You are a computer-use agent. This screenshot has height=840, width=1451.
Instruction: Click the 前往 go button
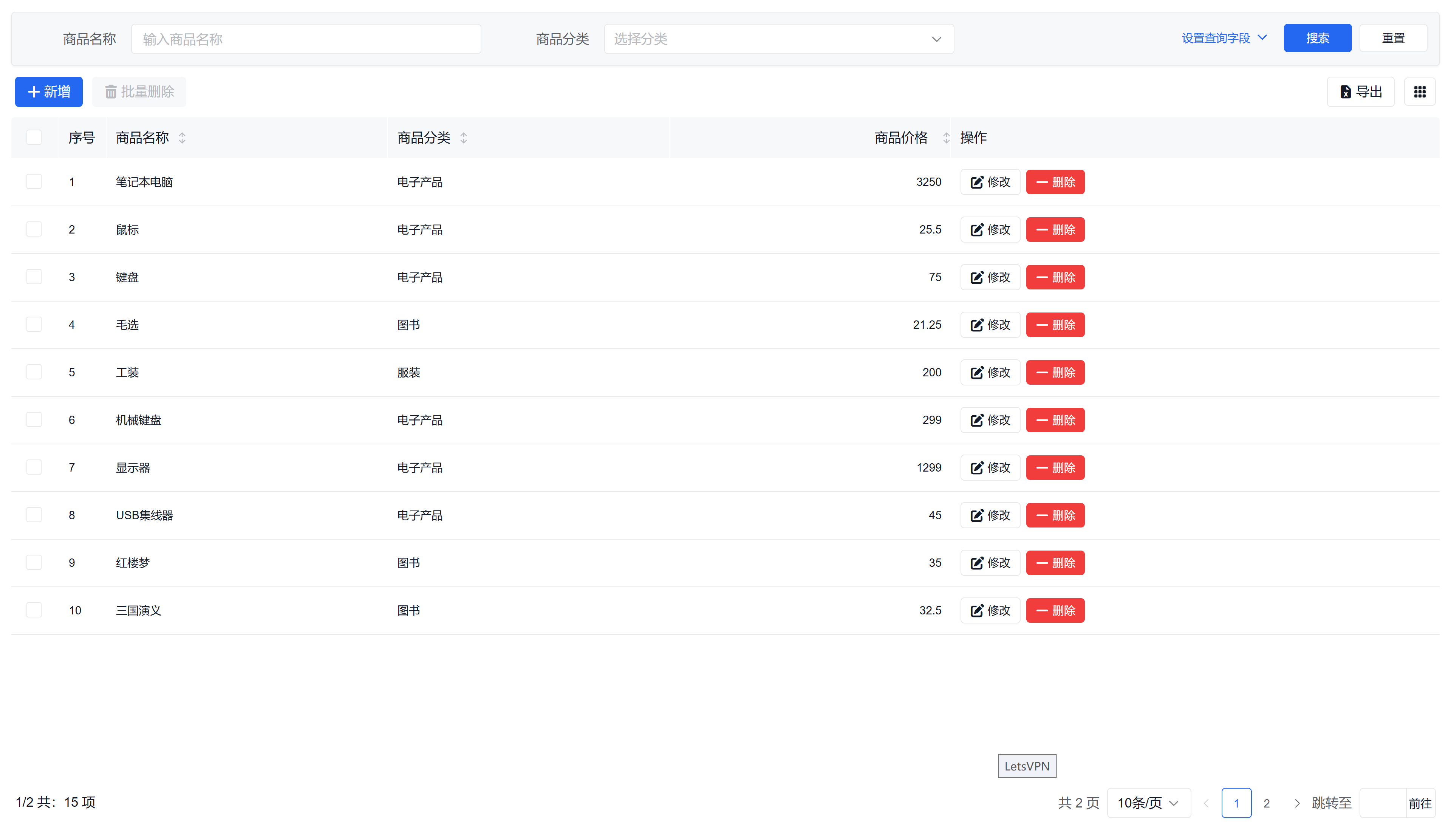pyautogui.click(x=1420, y=803)
